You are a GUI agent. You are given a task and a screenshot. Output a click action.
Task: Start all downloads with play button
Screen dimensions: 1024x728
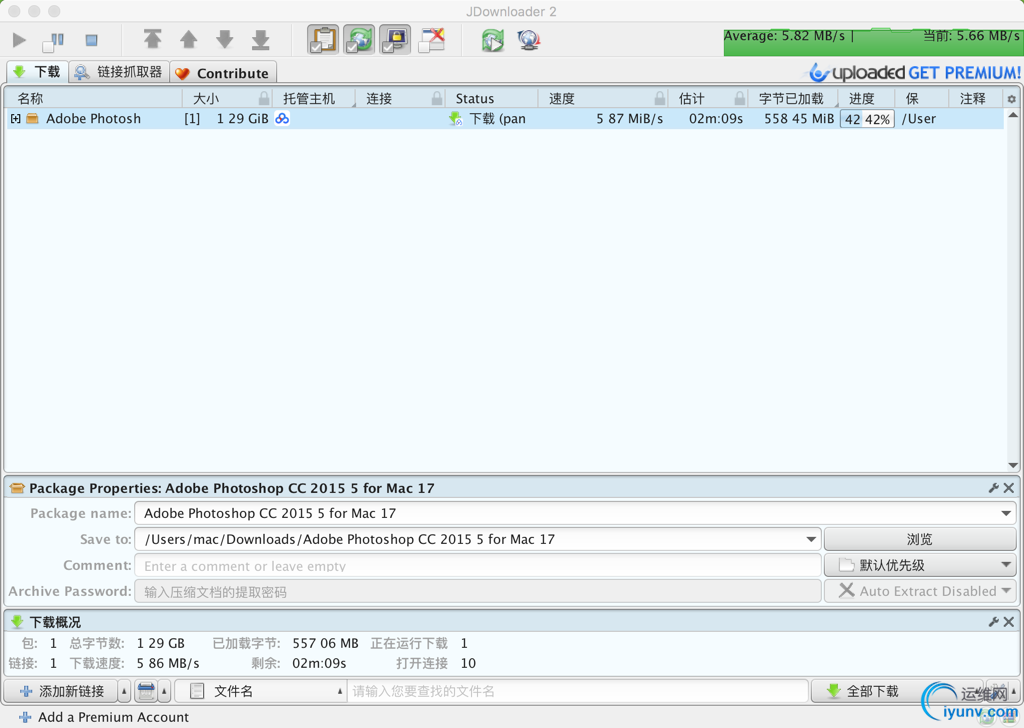[x=20, y=40]
